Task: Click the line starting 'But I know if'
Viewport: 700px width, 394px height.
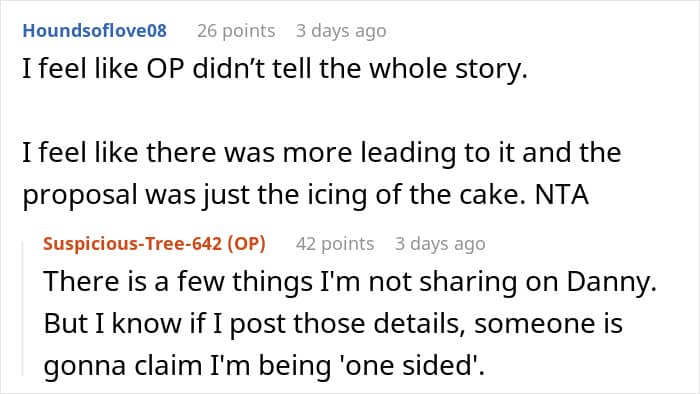Action: (333, 323)
